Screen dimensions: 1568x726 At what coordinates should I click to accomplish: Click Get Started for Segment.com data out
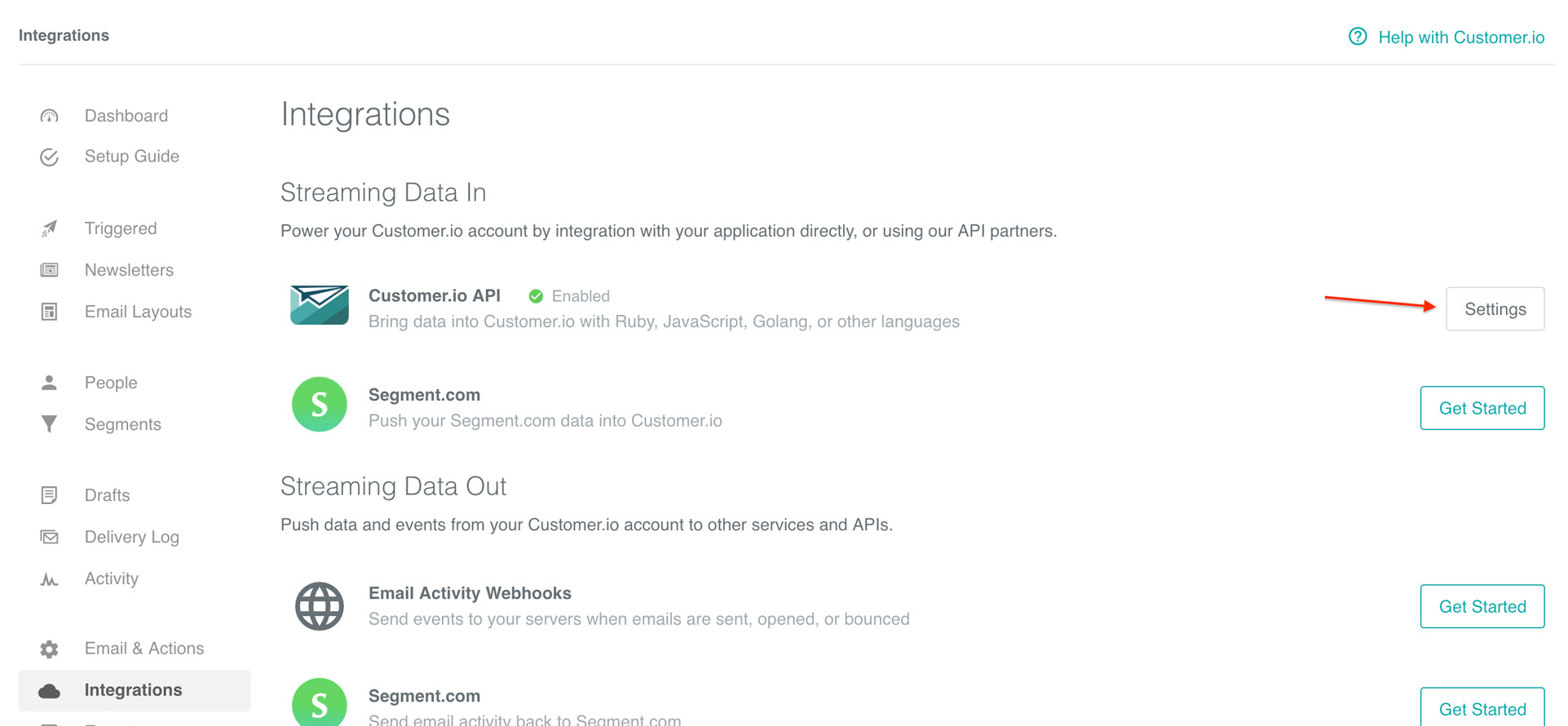pos(1482,708)
